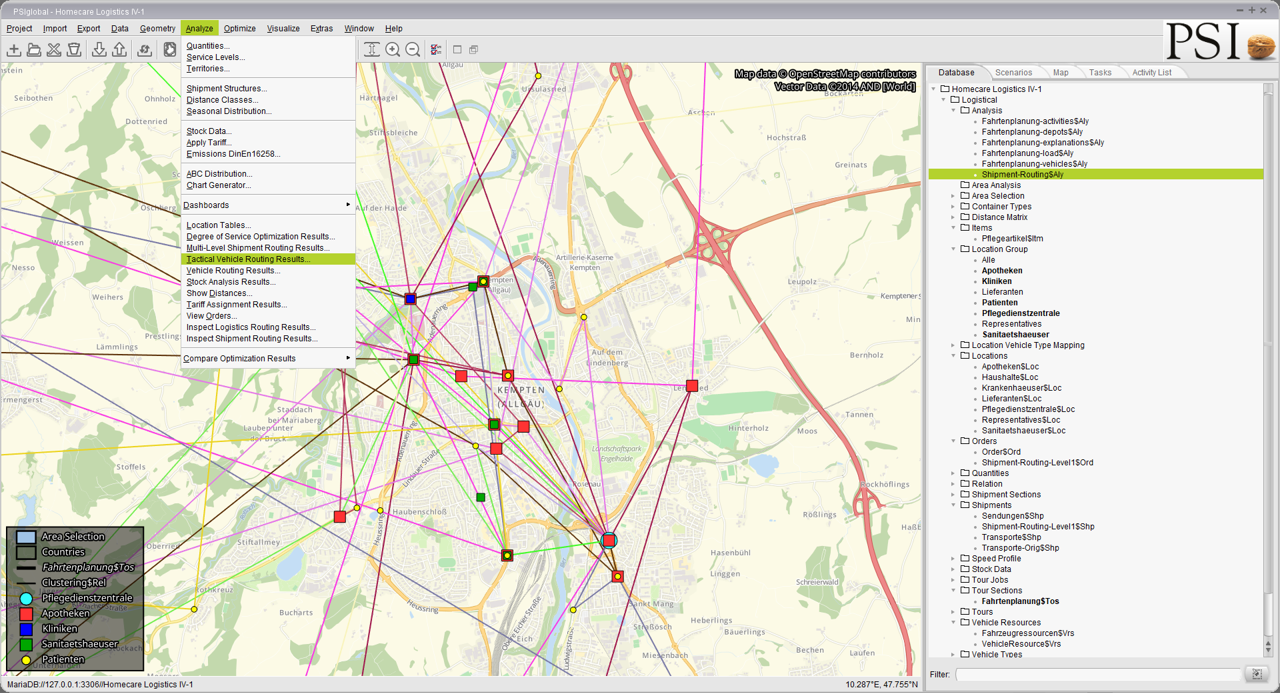Click the database tree vertical scrollbar

pos(1270,370)
